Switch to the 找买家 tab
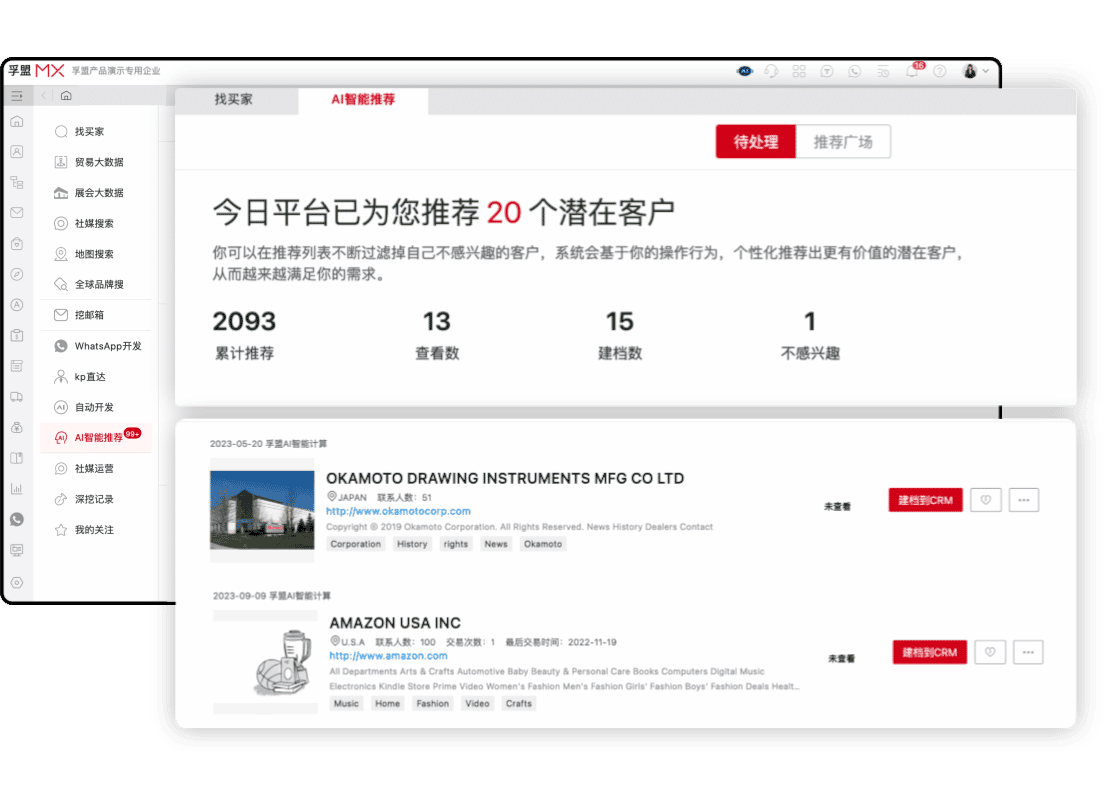This screenshot has width=1119, height=790. pos(236,100)
